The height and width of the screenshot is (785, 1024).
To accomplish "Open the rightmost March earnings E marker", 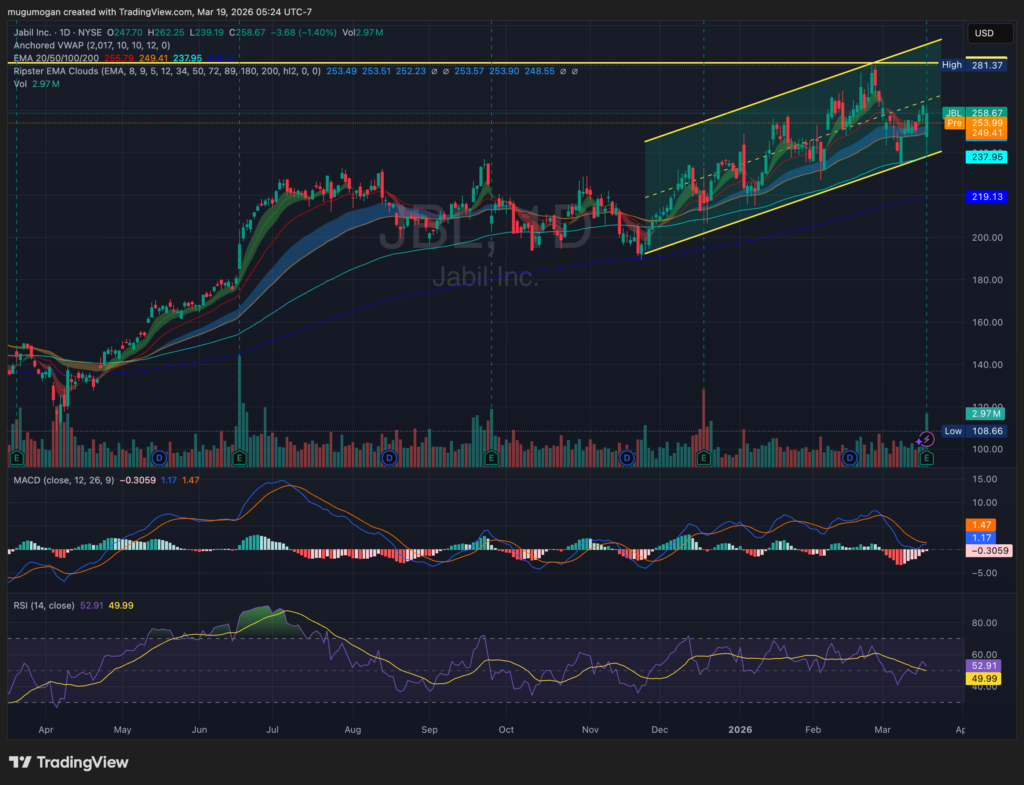I will tap(927, 457).
